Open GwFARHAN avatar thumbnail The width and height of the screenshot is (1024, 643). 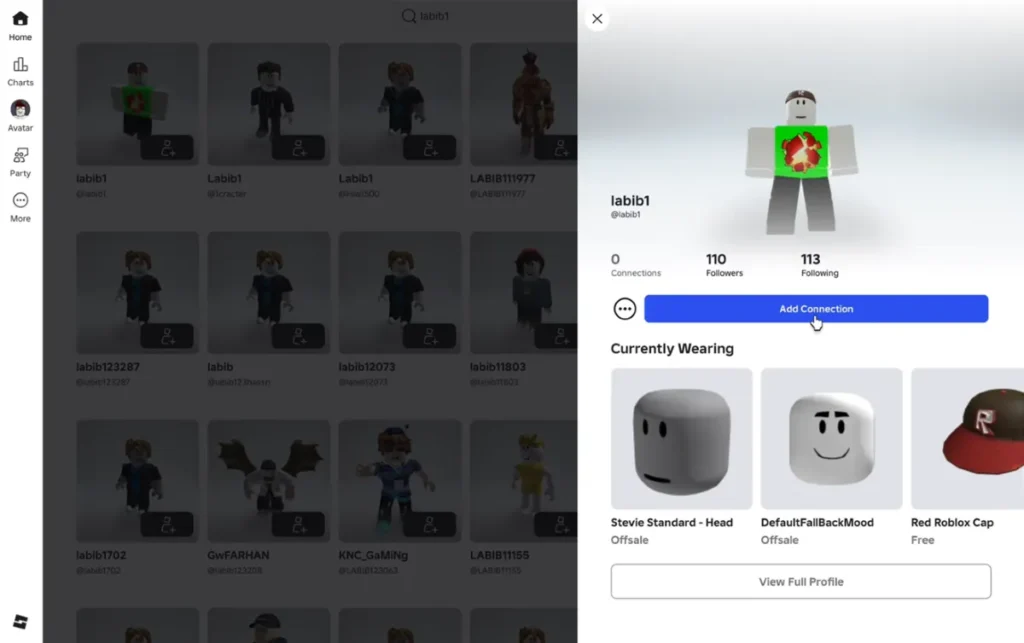pos(268,480)
